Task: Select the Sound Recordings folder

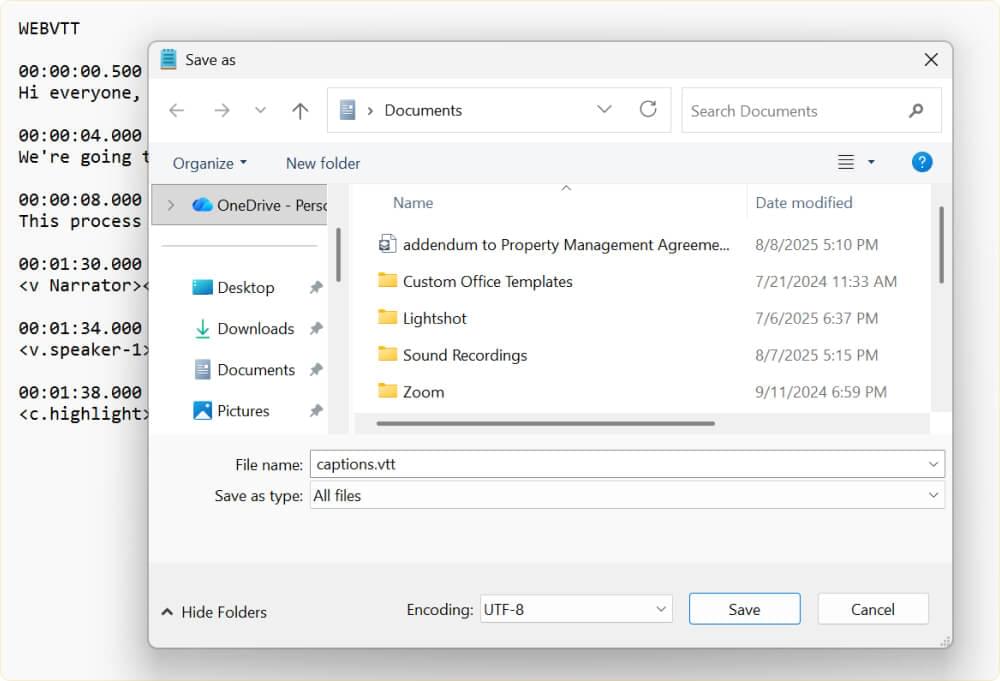Action: tap(464, 355)
